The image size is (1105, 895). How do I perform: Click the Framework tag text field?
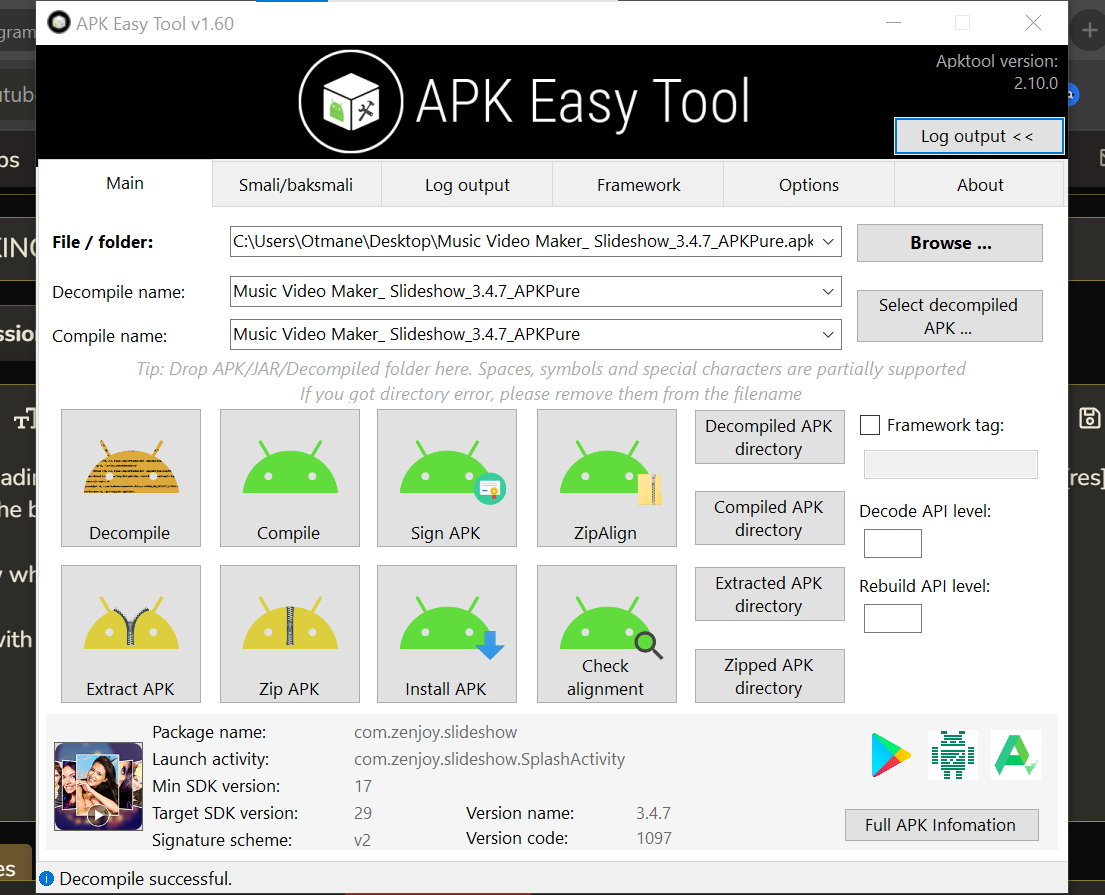click(x=951, y=464)
